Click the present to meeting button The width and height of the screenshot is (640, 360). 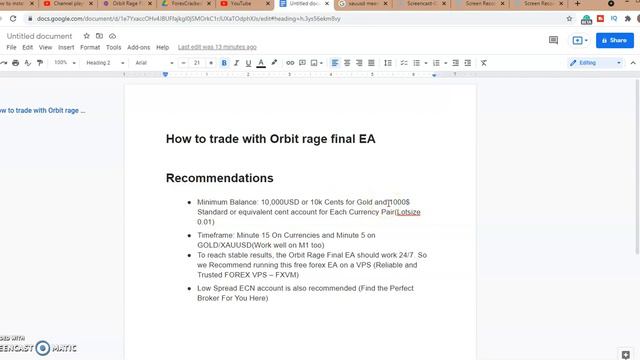580,40
